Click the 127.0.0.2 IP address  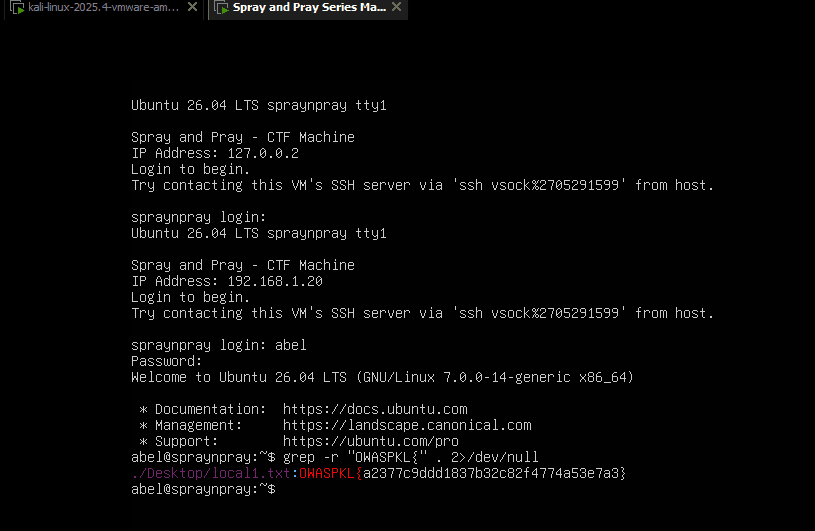263,154
